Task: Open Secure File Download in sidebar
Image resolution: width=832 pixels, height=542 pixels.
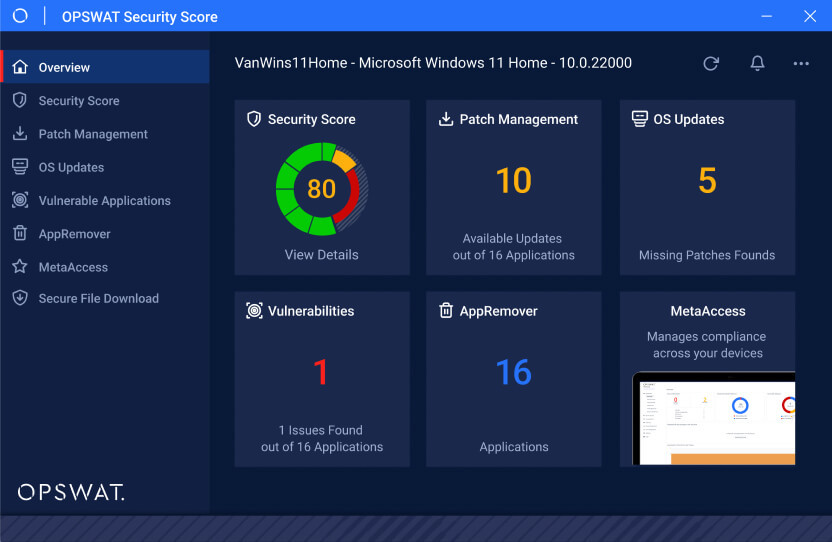Action: point(98,298)
